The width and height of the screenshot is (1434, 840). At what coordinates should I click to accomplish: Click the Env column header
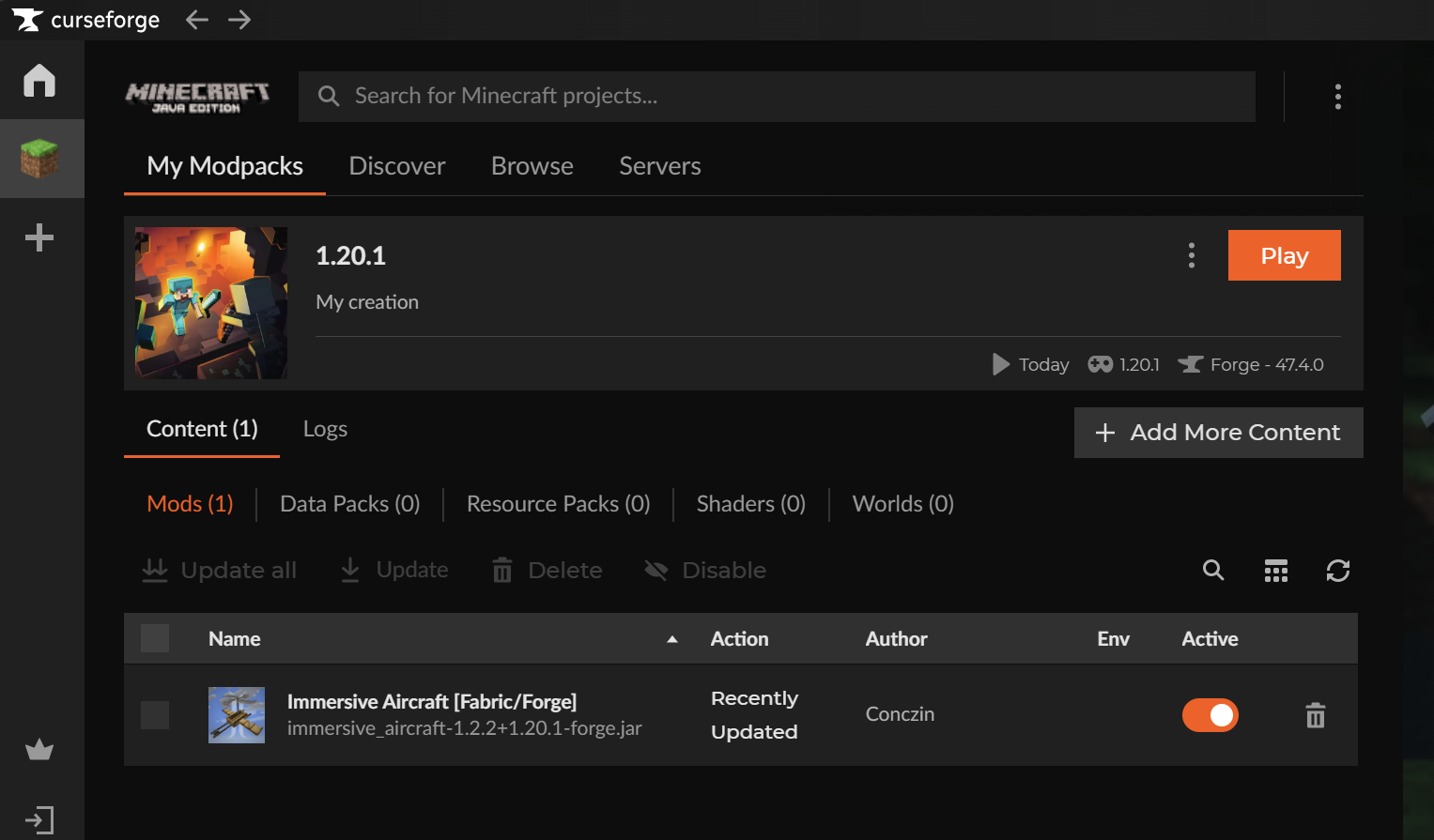(x=1114, y=639)
